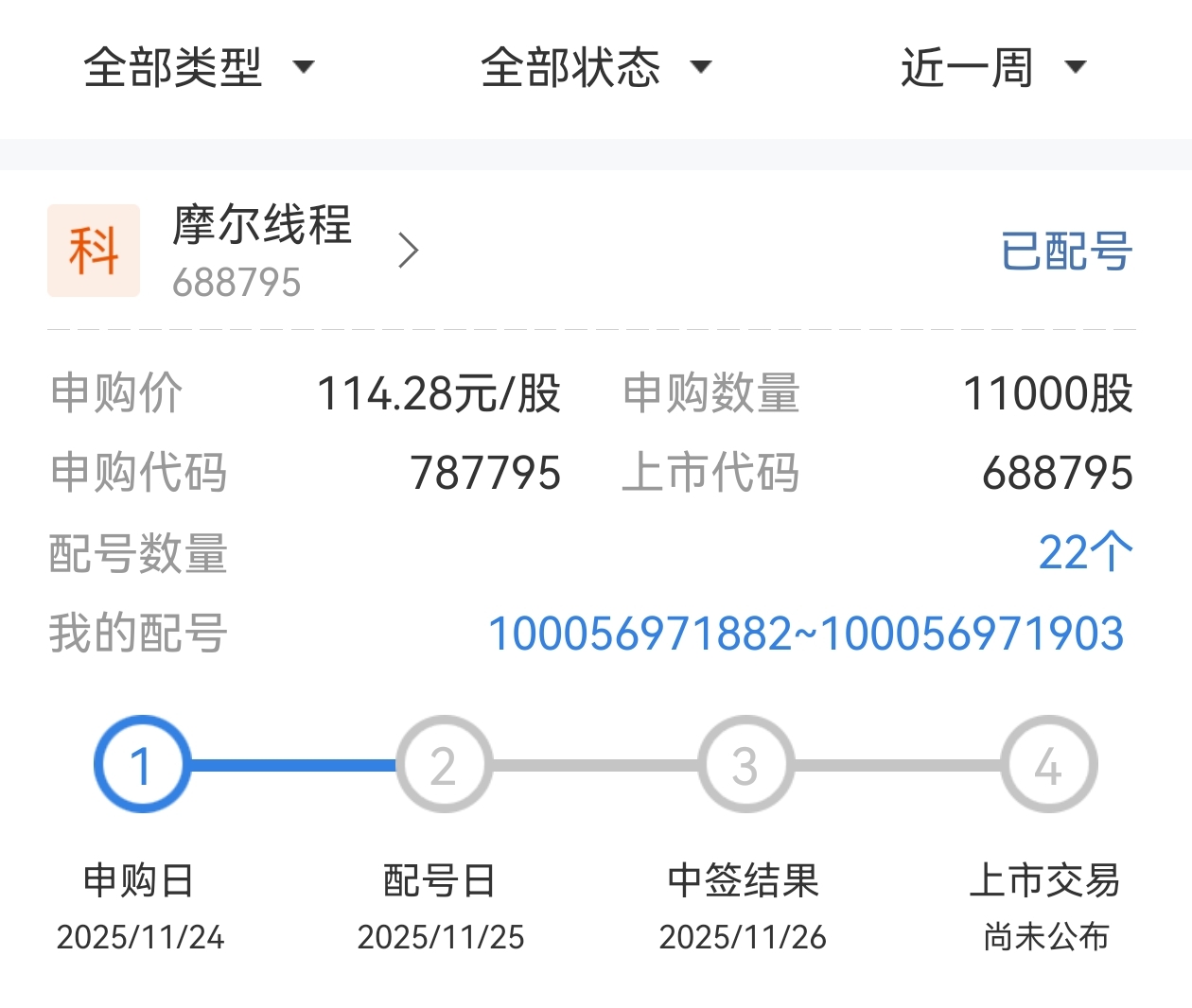Open the 全部类型 filter dropdown
This screenshot has height=1008, width=1192.
click(199, 68)
